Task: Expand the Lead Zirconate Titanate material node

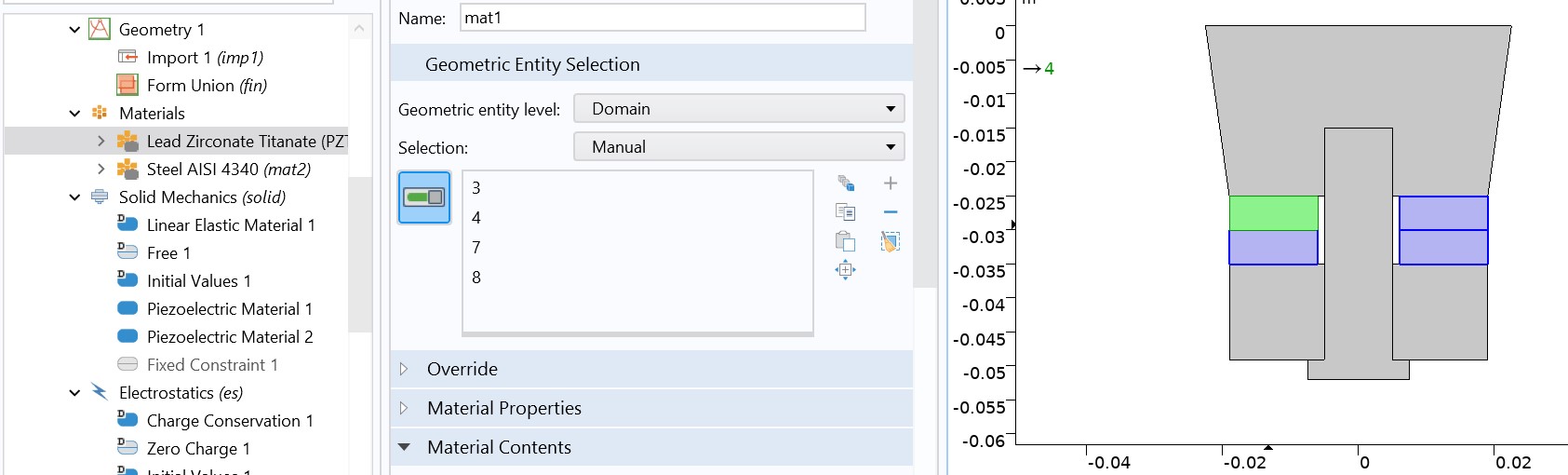Action: [101, 142]
